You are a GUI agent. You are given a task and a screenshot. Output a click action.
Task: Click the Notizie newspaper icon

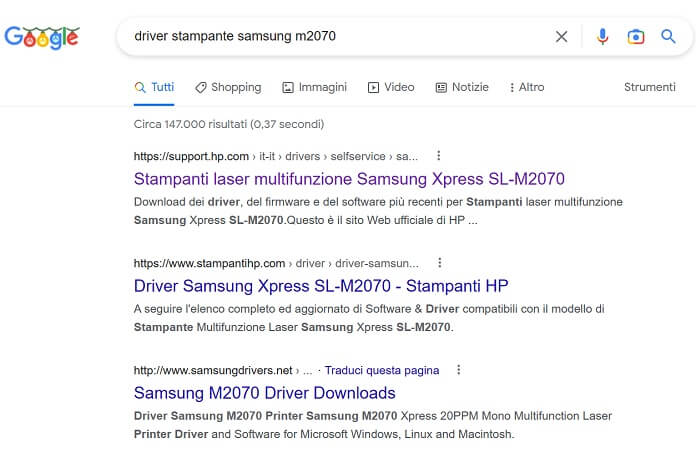coord(441,88)
